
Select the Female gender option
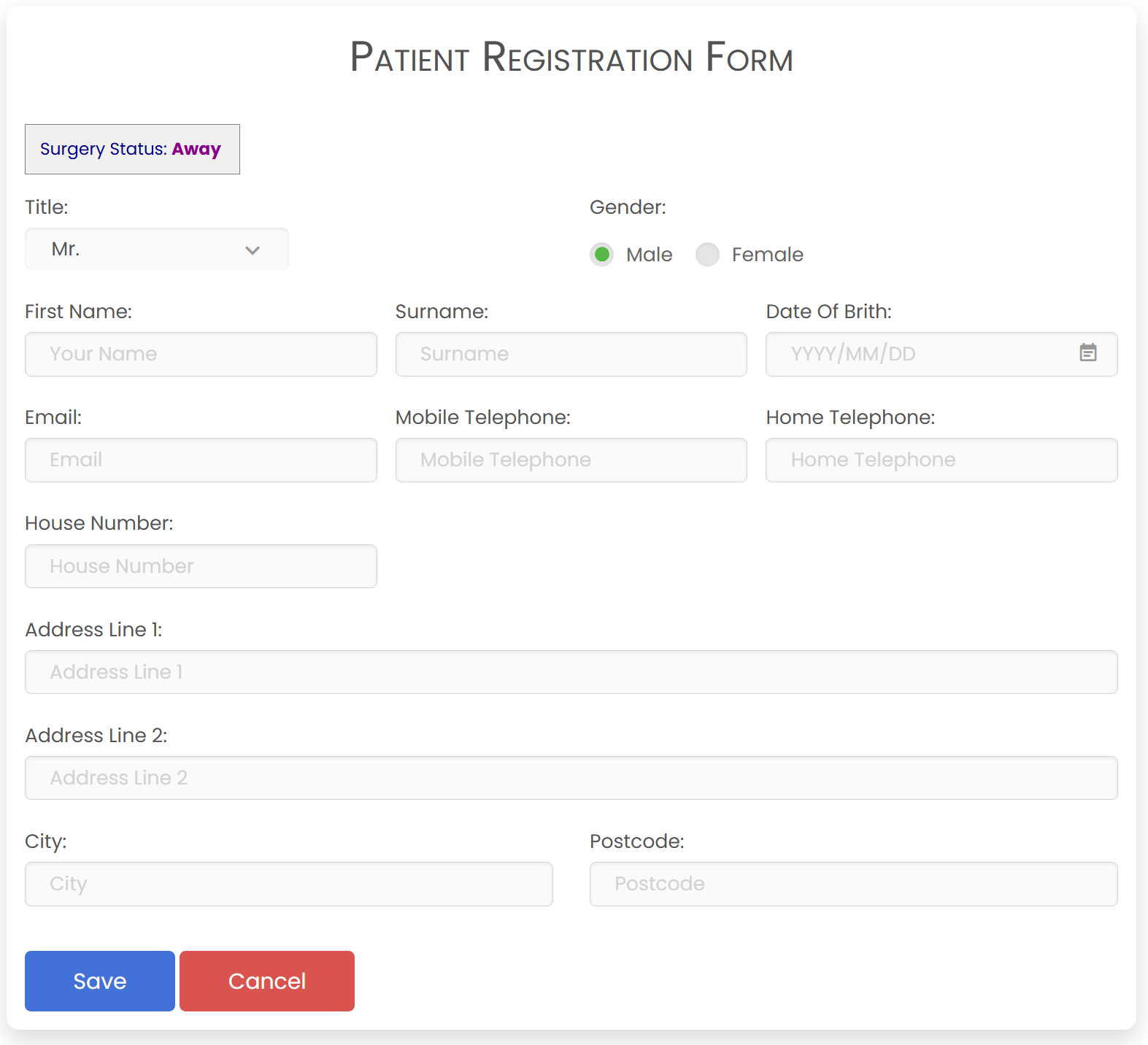tap(707, 255)
